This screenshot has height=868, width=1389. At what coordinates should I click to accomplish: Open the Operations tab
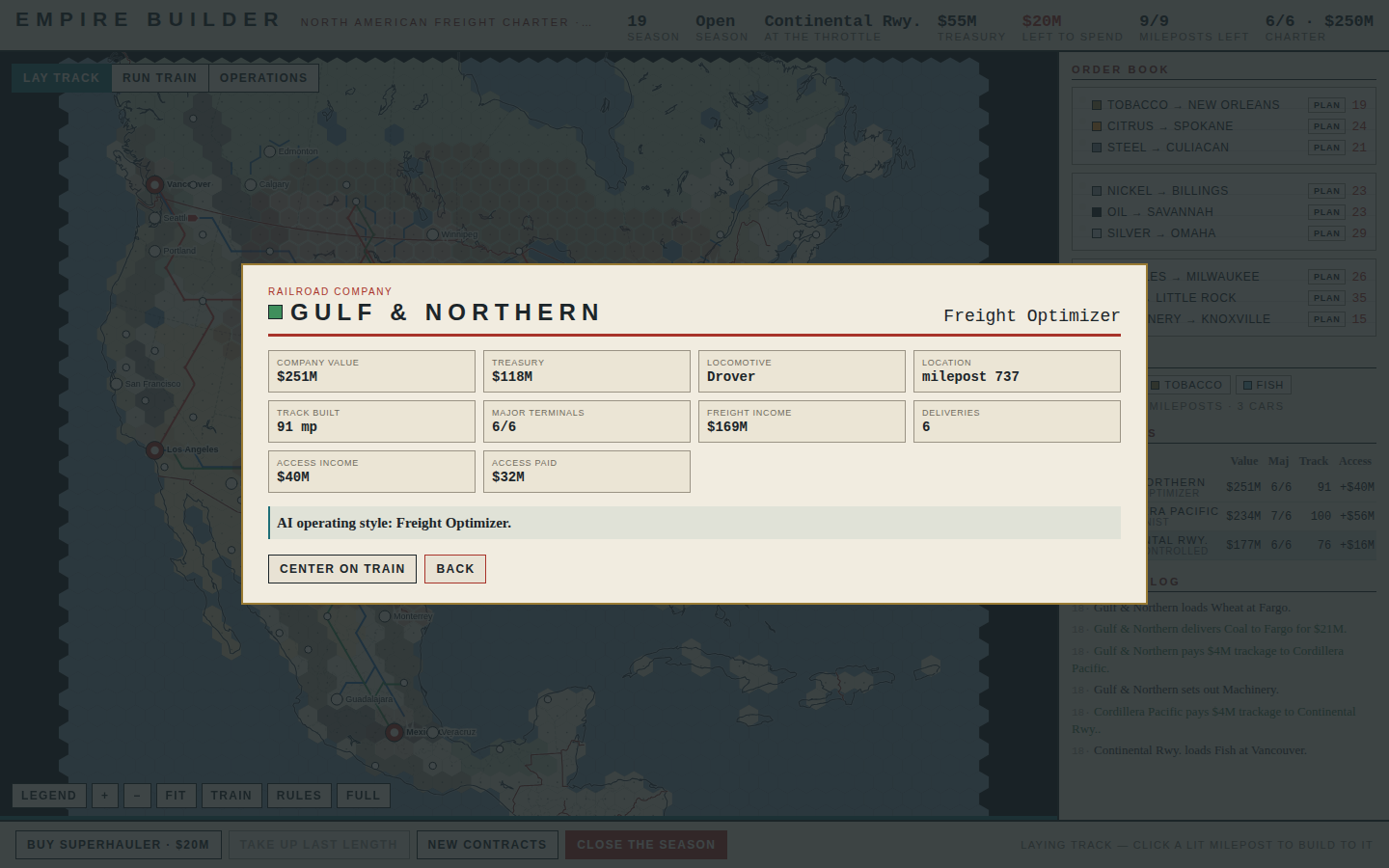click(x=263, y=78)
